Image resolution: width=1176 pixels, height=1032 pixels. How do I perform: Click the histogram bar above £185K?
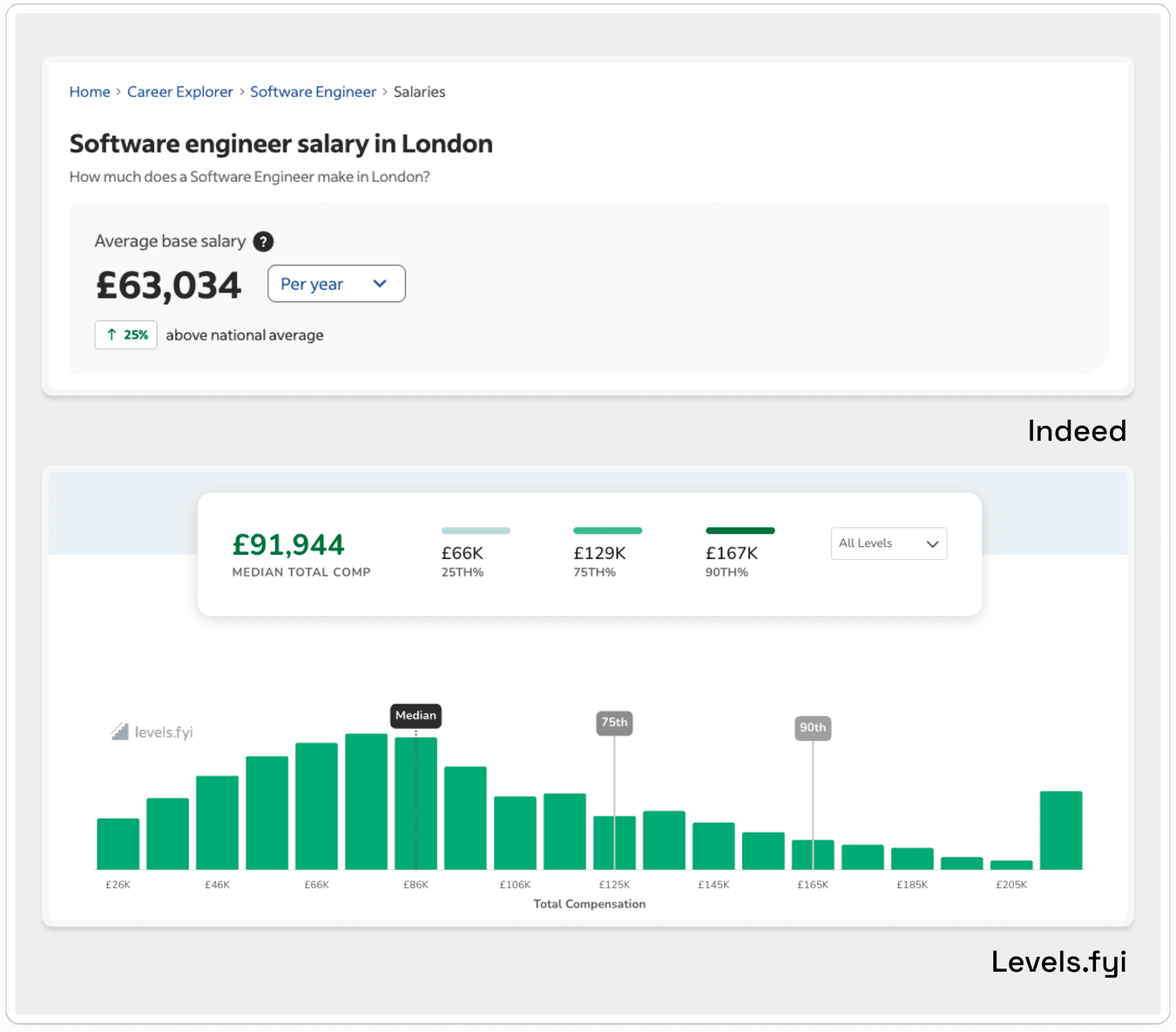pos(912,859)
